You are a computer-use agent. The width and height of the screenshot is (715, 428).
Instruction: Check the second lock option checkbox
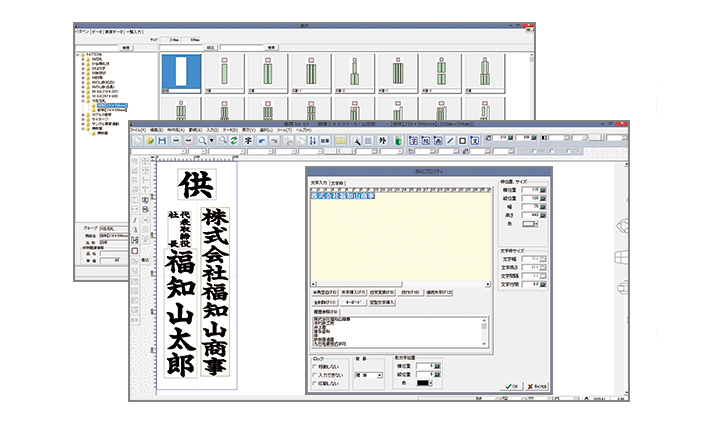[x=315, y=374]
